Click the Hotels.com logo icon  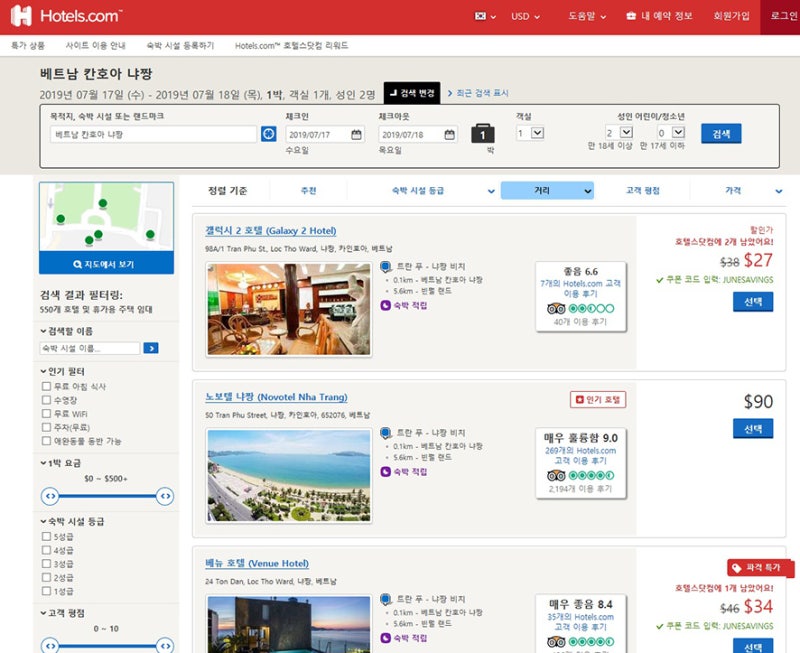21,16
